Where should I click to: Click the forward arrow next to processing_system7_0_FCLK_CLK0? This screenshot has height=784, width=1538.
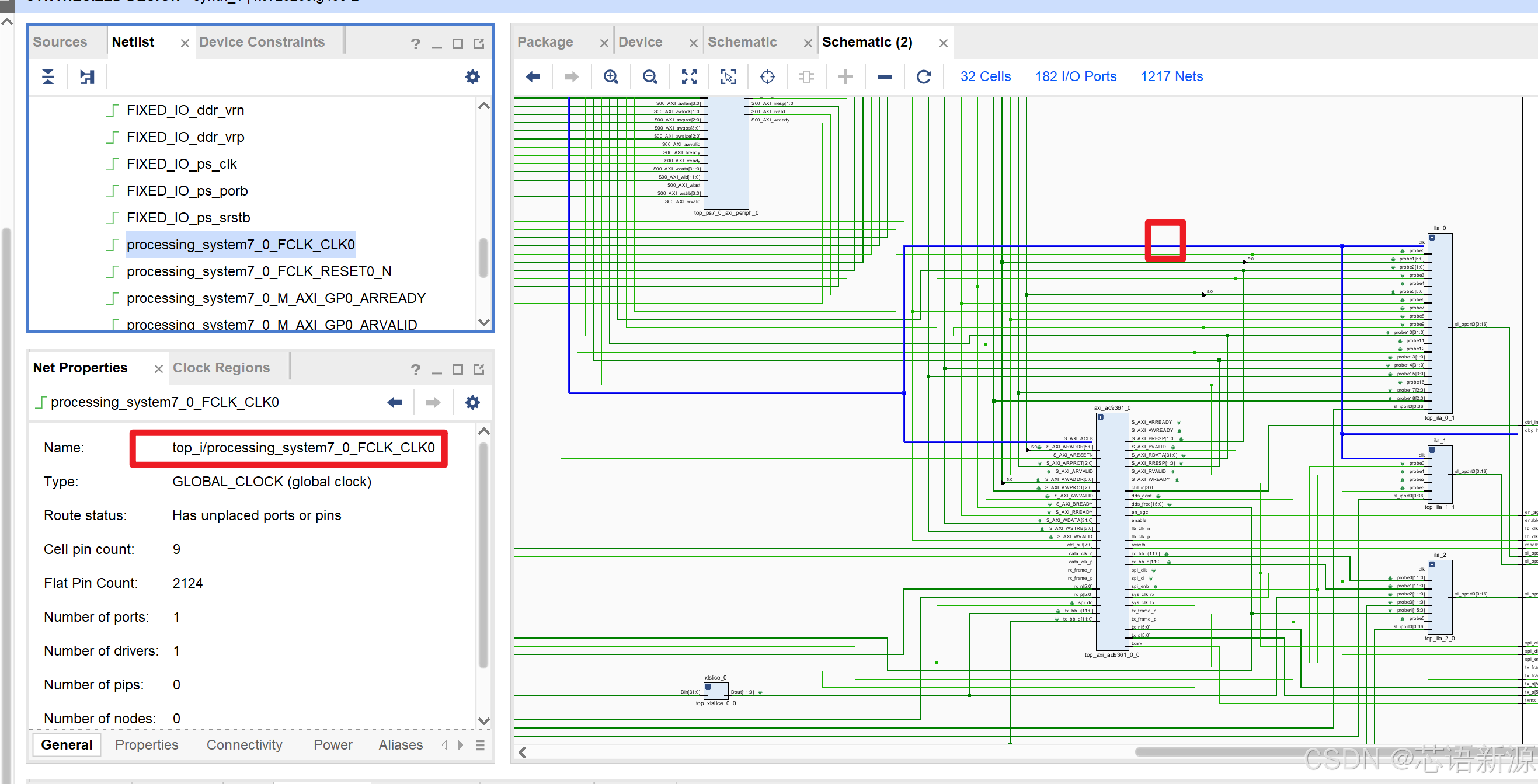click(x=432, y=402)
